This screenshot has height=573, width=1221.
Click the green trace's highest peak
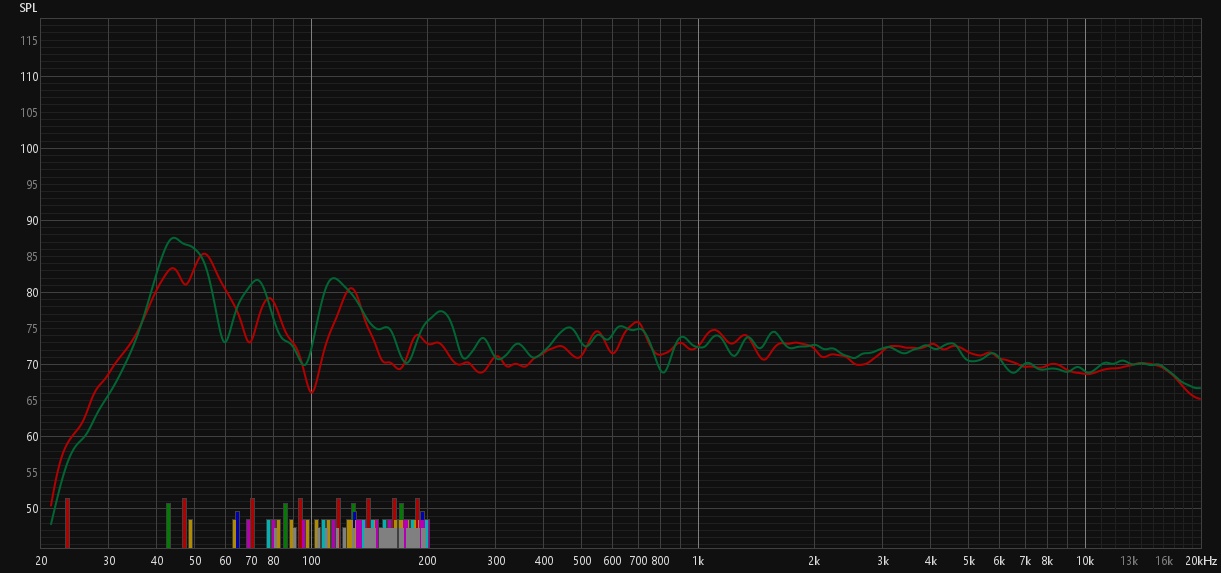coord(174,238)
